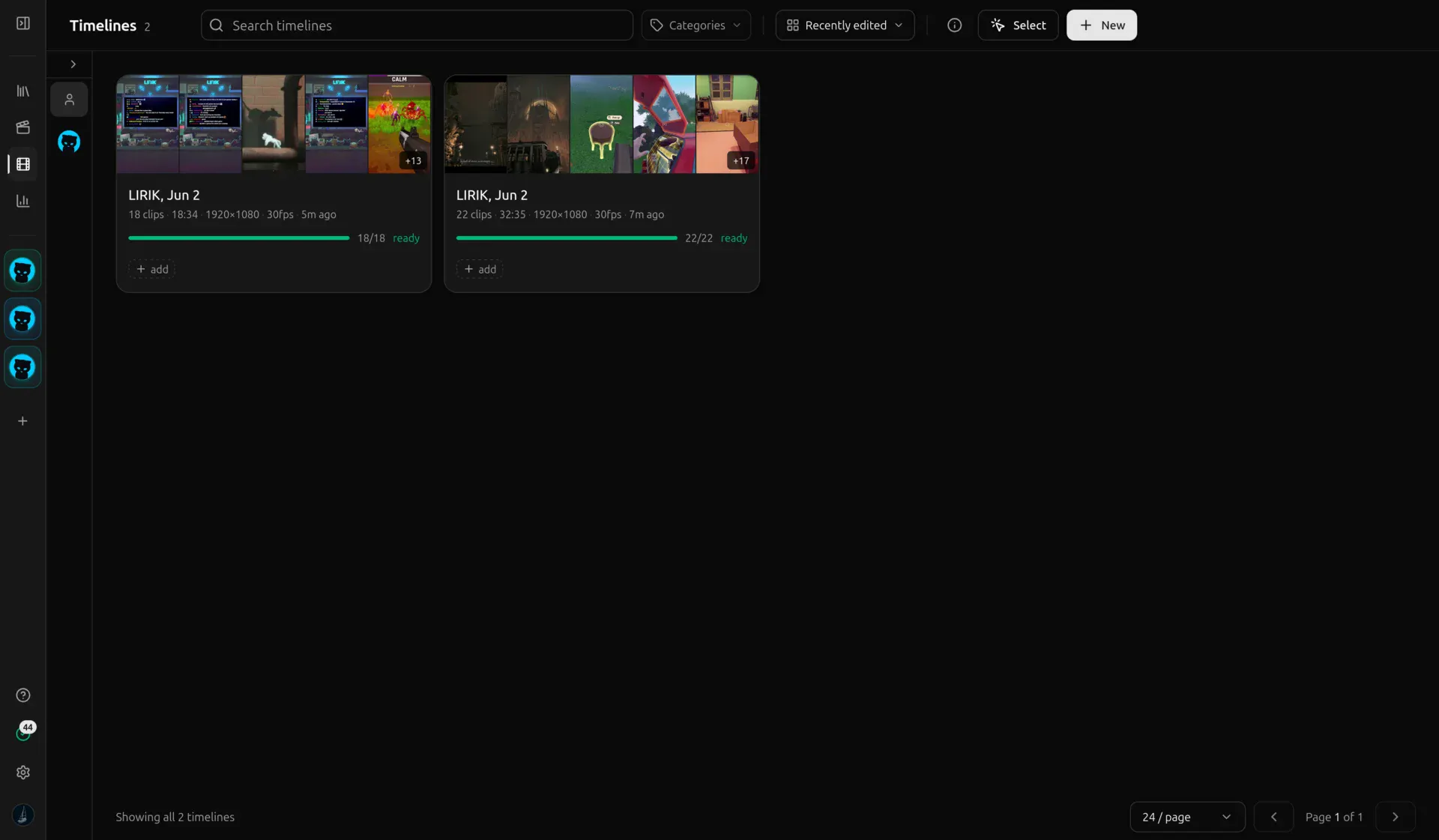
Task: Open thumbnail strip of 18 clips timeline
Action: pyautogui.click(x=274, y=124)
